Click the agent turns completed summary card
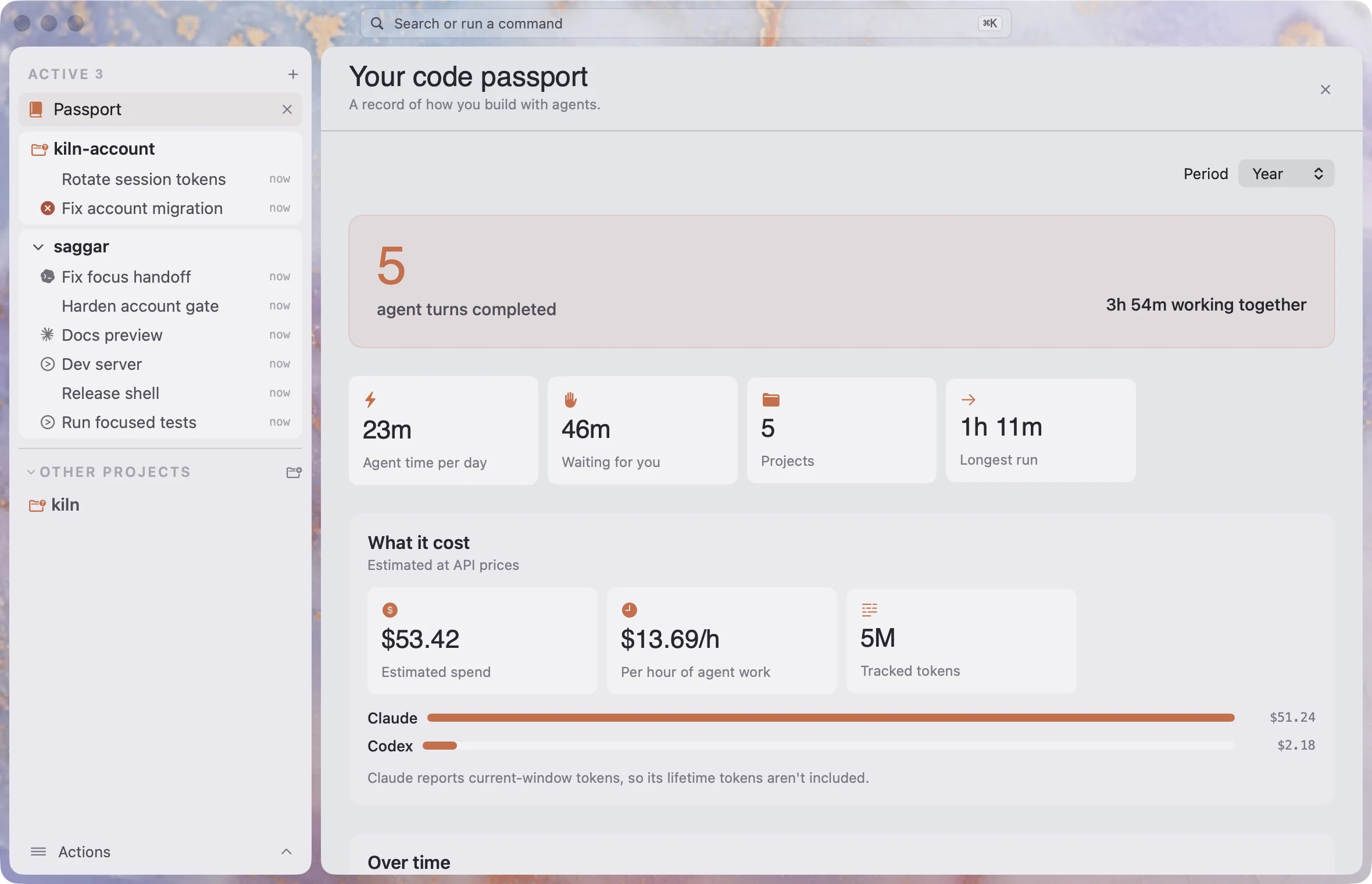1372x884 pixels. click(x=841, y=282)
